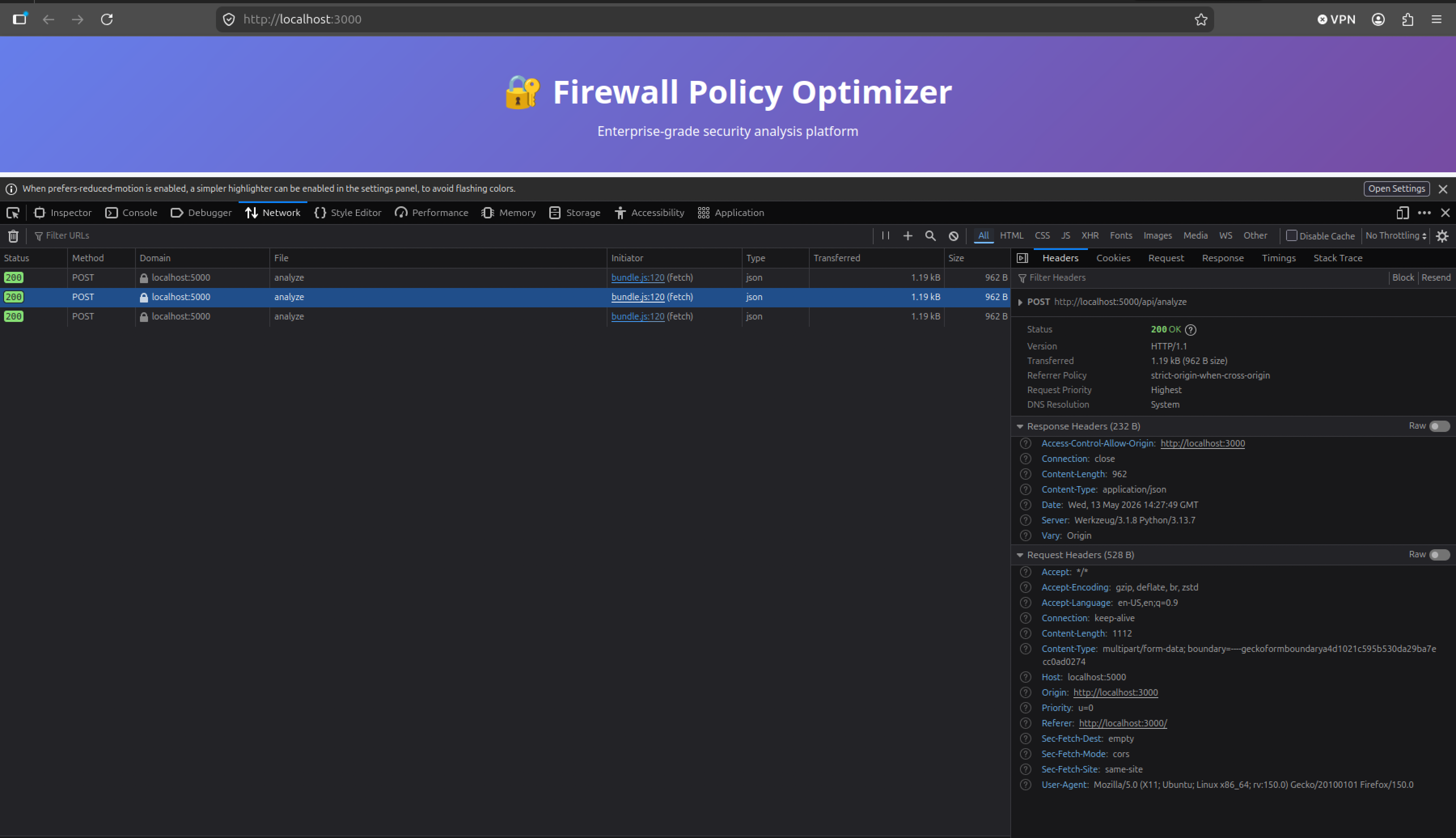Switch to Inspector tab

coord(63,213)
